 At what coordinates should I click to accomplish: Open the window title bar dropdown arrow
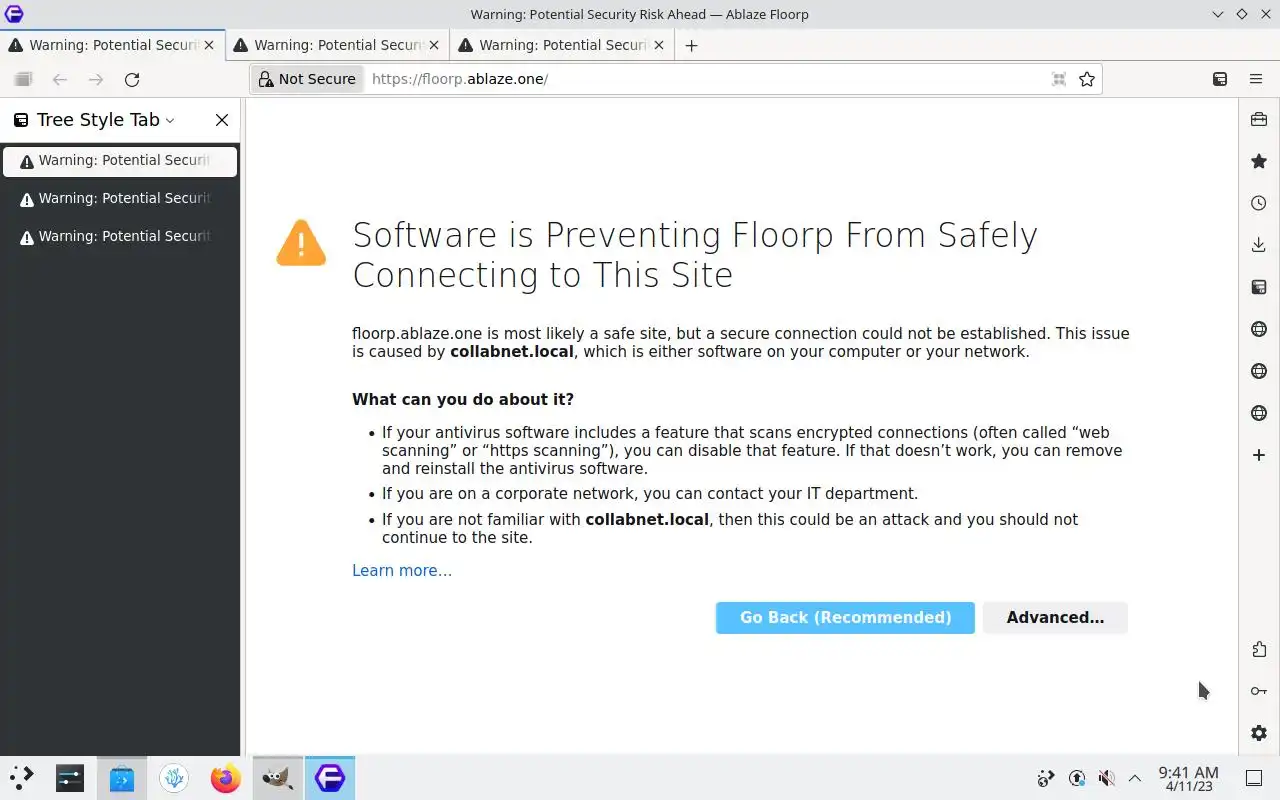click(x=1217, y=14)
